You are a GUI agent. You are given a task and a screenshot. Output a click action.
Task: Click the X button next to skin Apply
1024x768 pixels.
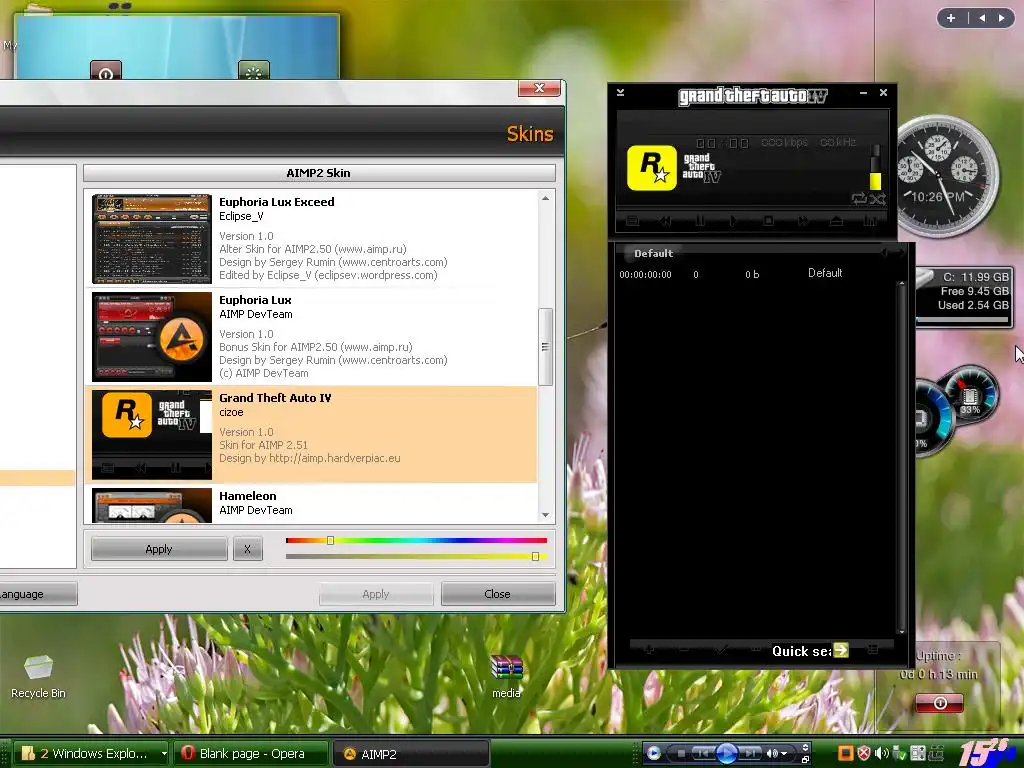[248, 549]
